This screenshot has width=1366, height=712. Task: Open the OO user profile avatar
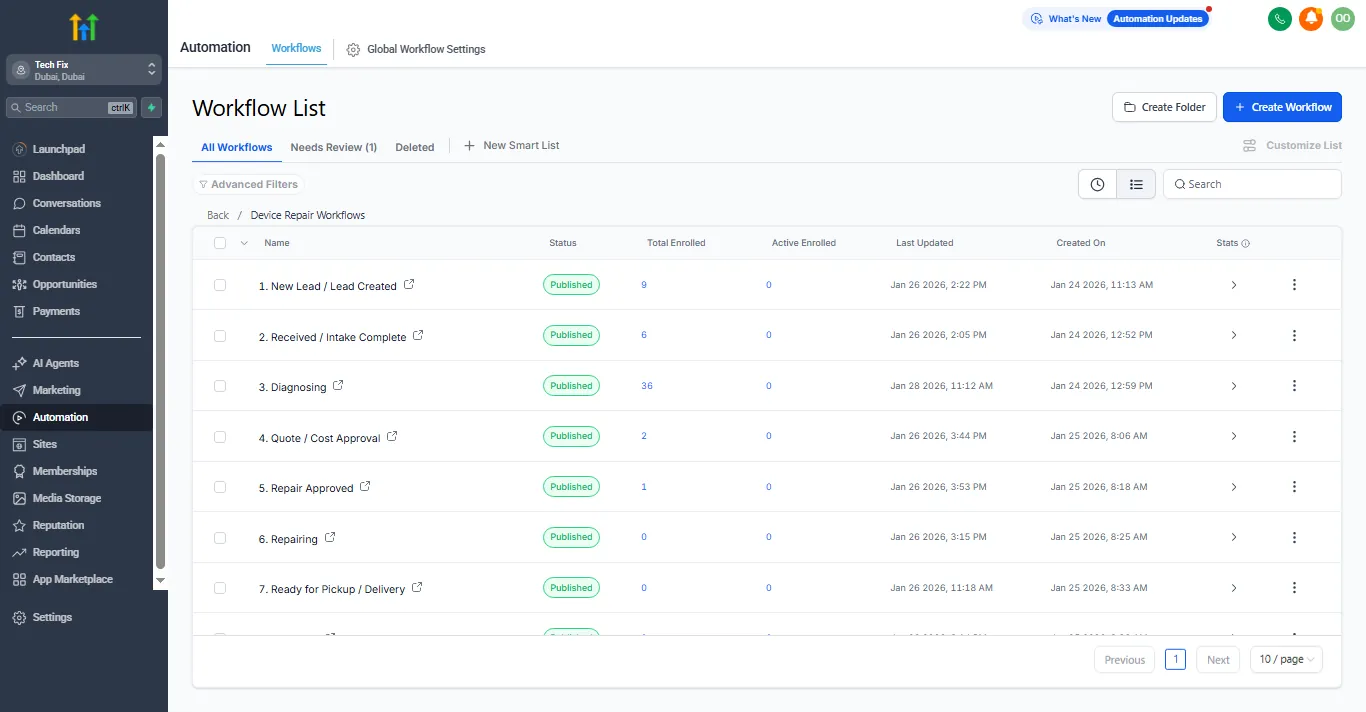point(1342,19)
